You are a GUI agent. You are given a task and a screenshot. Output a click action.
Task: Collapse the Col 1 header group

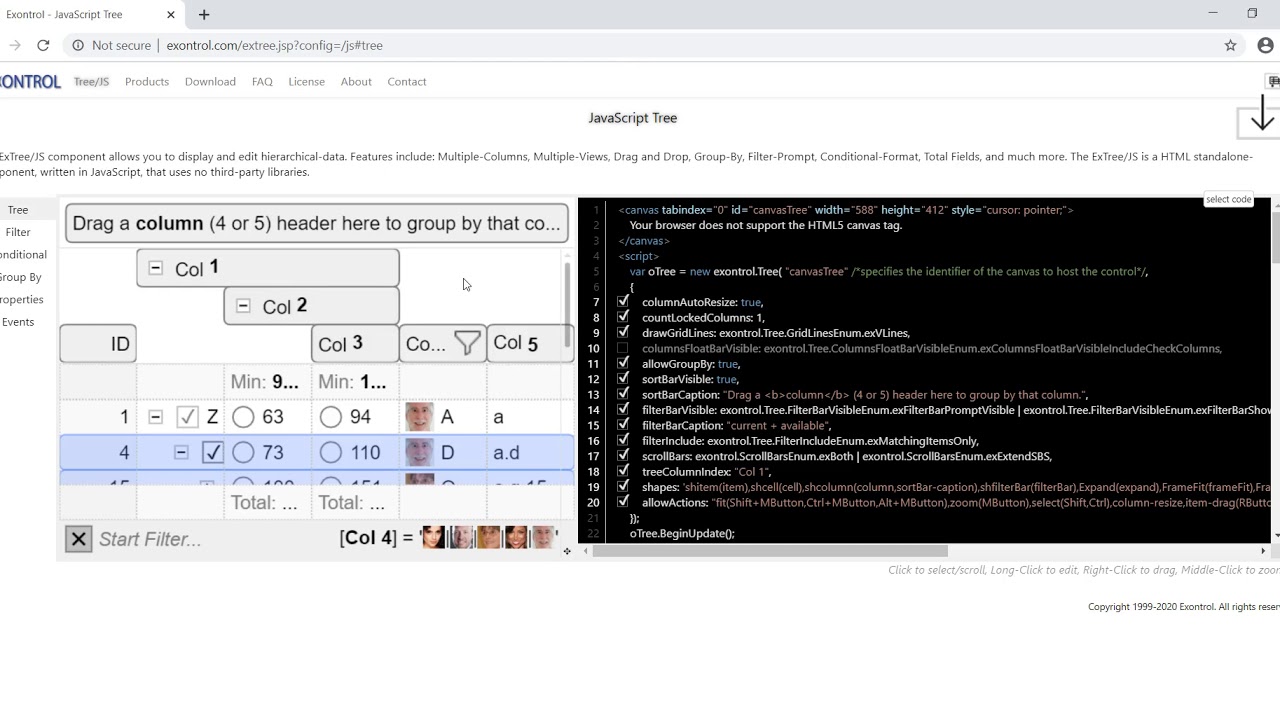[x=155, y=268]
